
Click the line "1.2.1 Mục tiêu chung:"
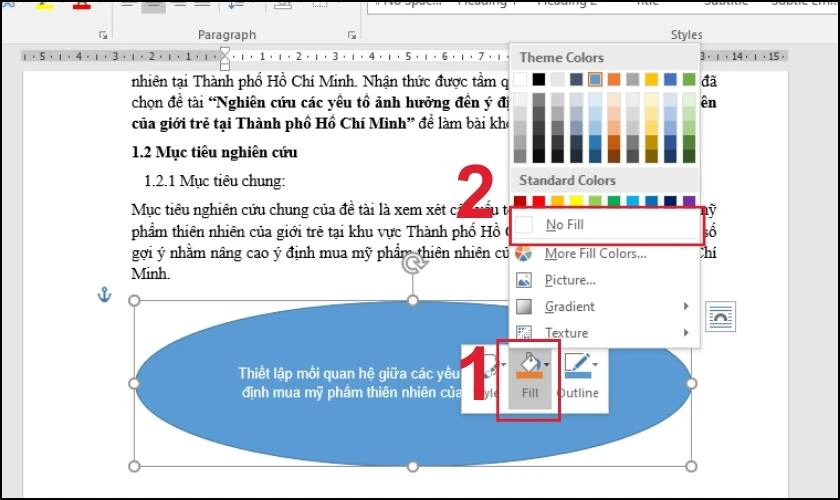(x=214, y=181)
